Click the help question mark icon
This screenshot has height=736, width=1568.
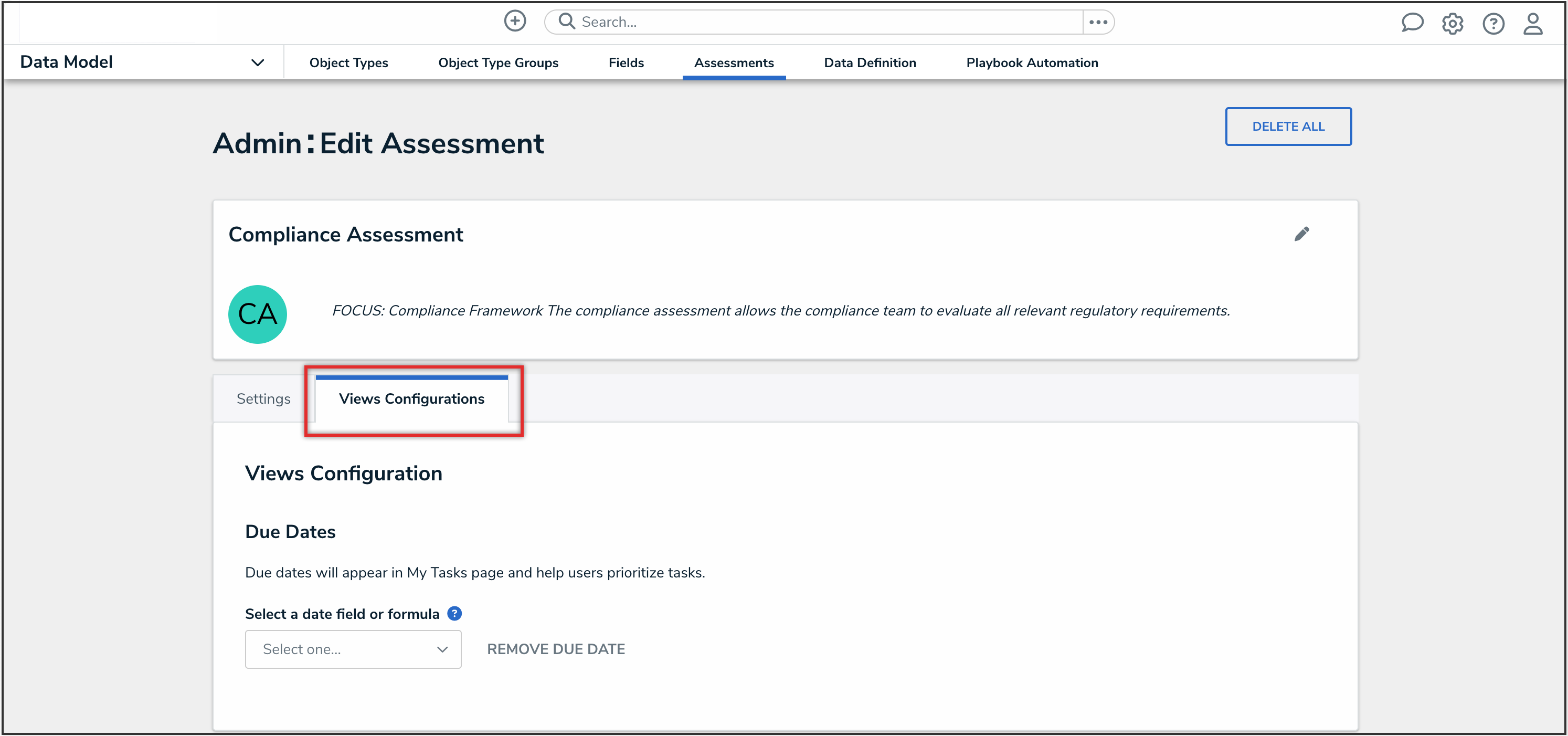1492,24
